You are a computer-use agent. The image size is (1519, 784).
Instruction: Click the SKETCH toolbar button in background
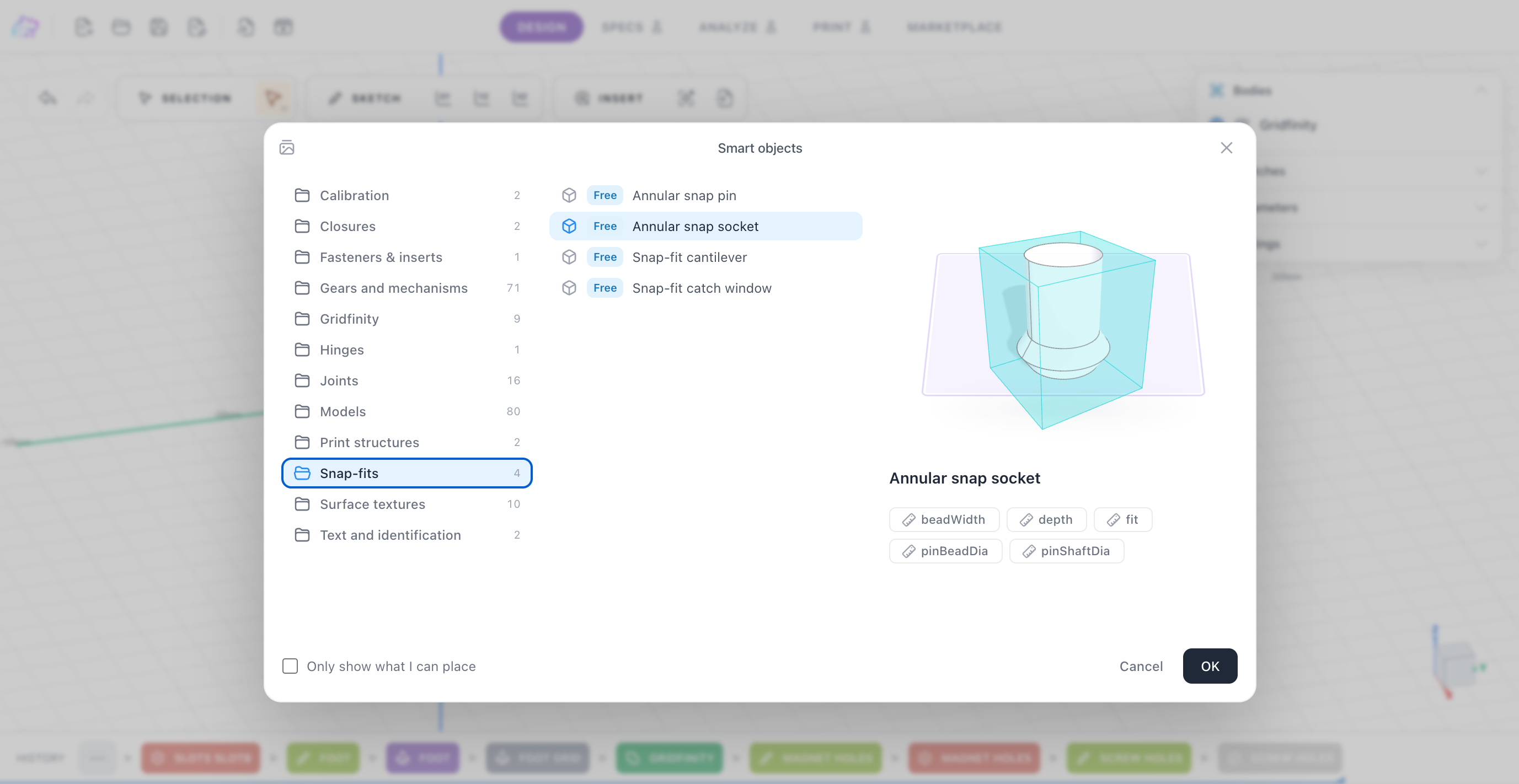tap(366, 98)
